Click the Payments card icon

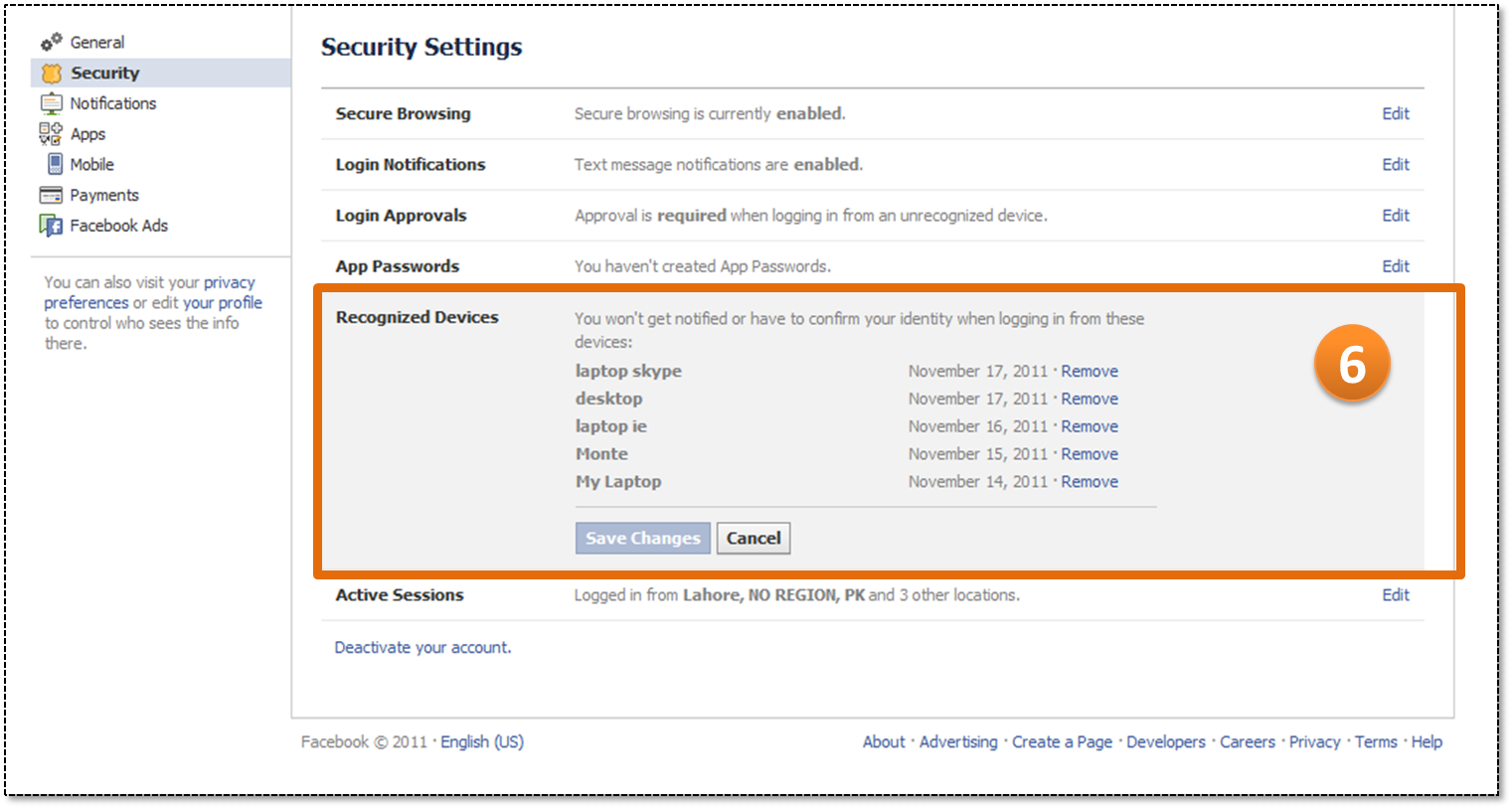[x=51, y=195]
